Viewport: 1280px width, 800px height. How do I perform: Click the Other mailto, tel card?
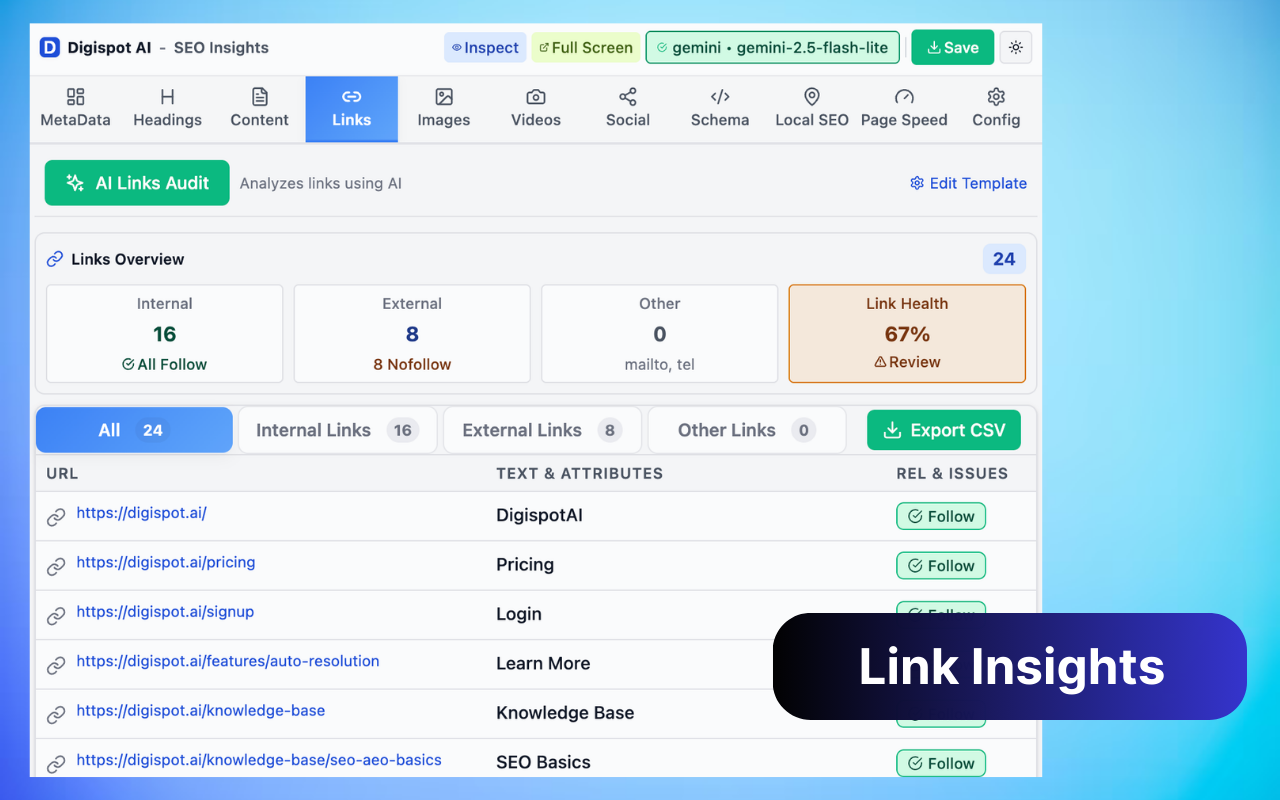[x=660, y=334]
